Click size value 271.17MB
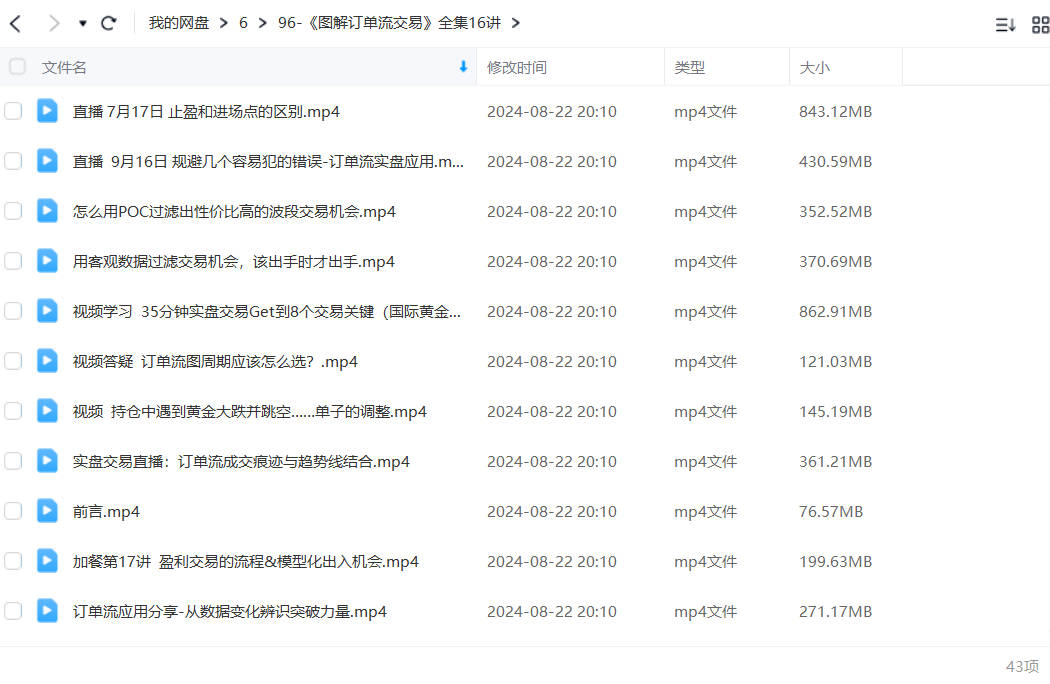1050x684 pixels. 835,612
